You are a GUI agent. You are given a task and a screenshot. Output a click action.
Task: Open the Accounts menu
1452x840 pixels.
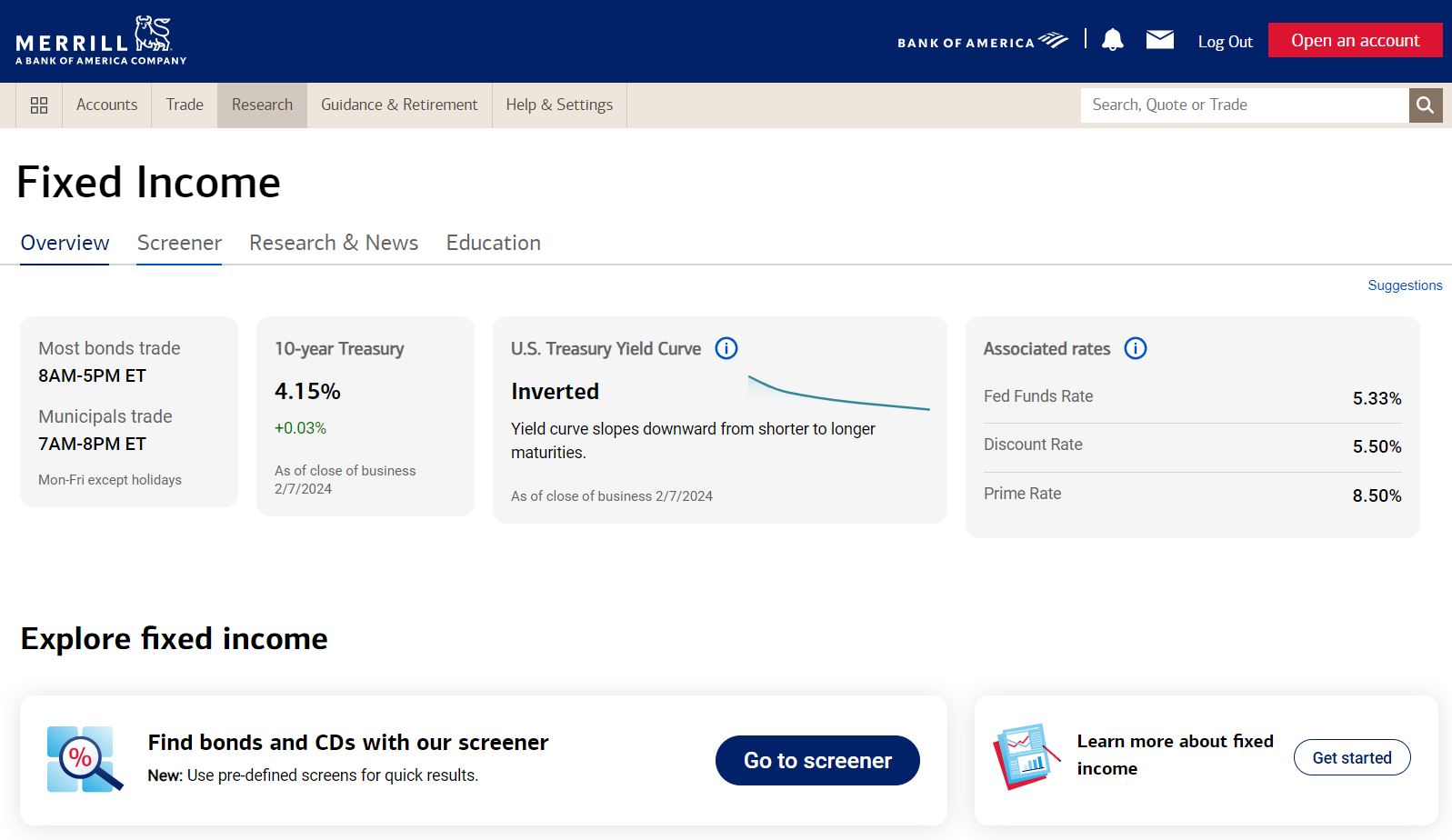pyautogui.click(x=106, y=105)
